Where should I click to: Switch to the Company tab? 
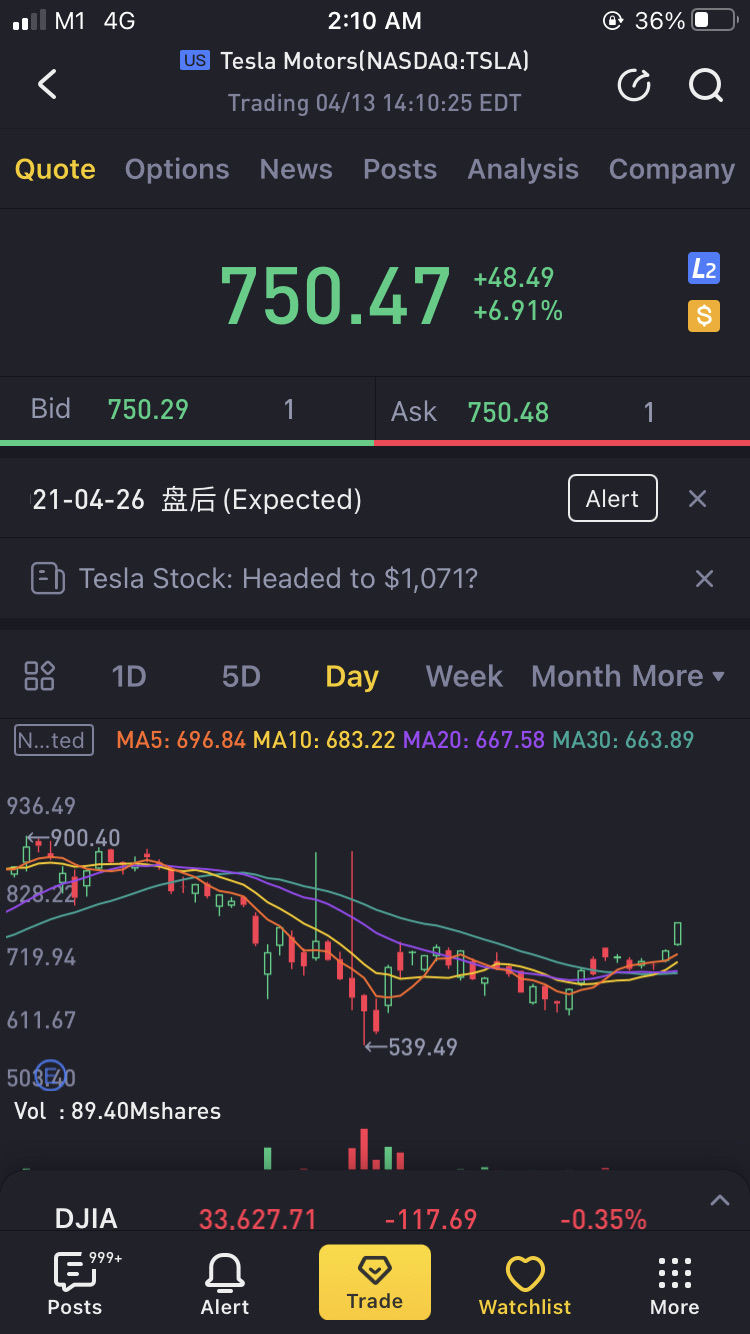672,169
